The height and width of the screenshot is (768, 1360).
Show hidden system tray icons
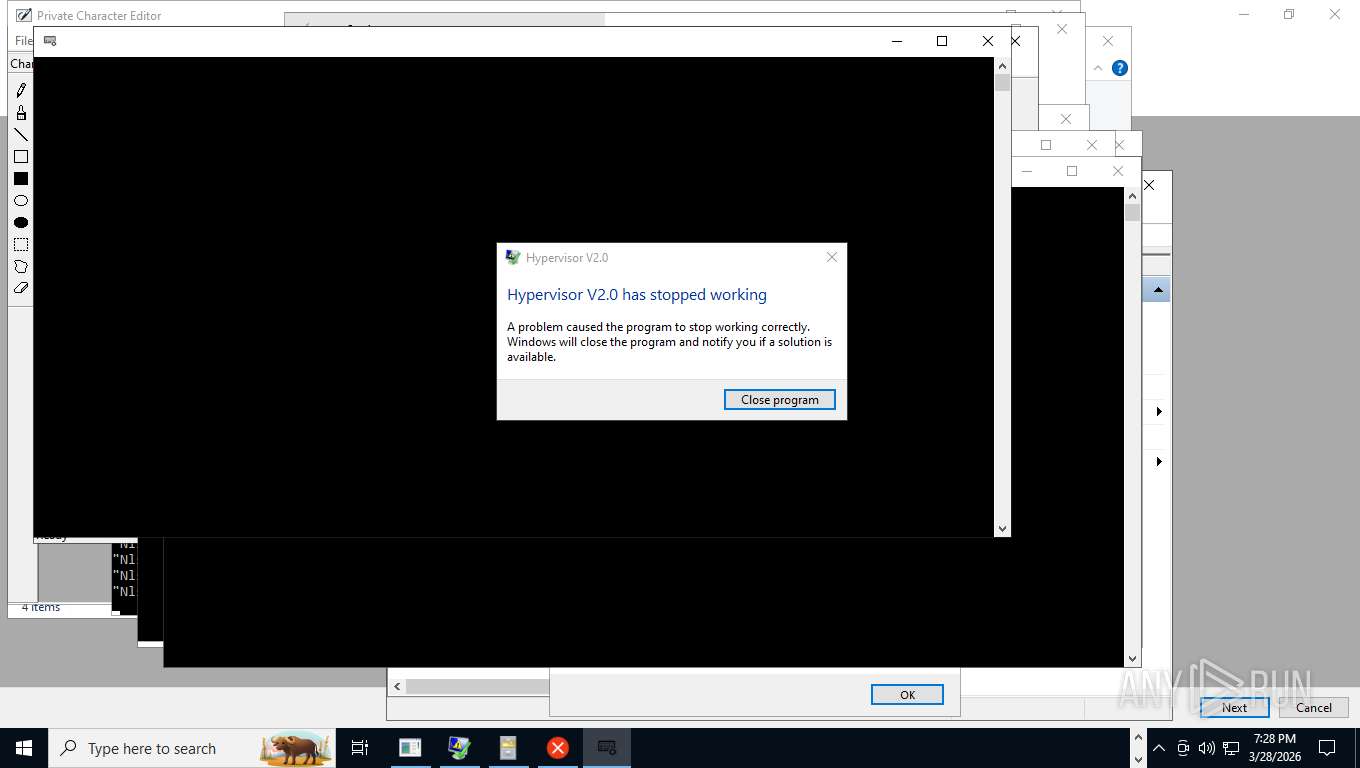pos(1159,748)
